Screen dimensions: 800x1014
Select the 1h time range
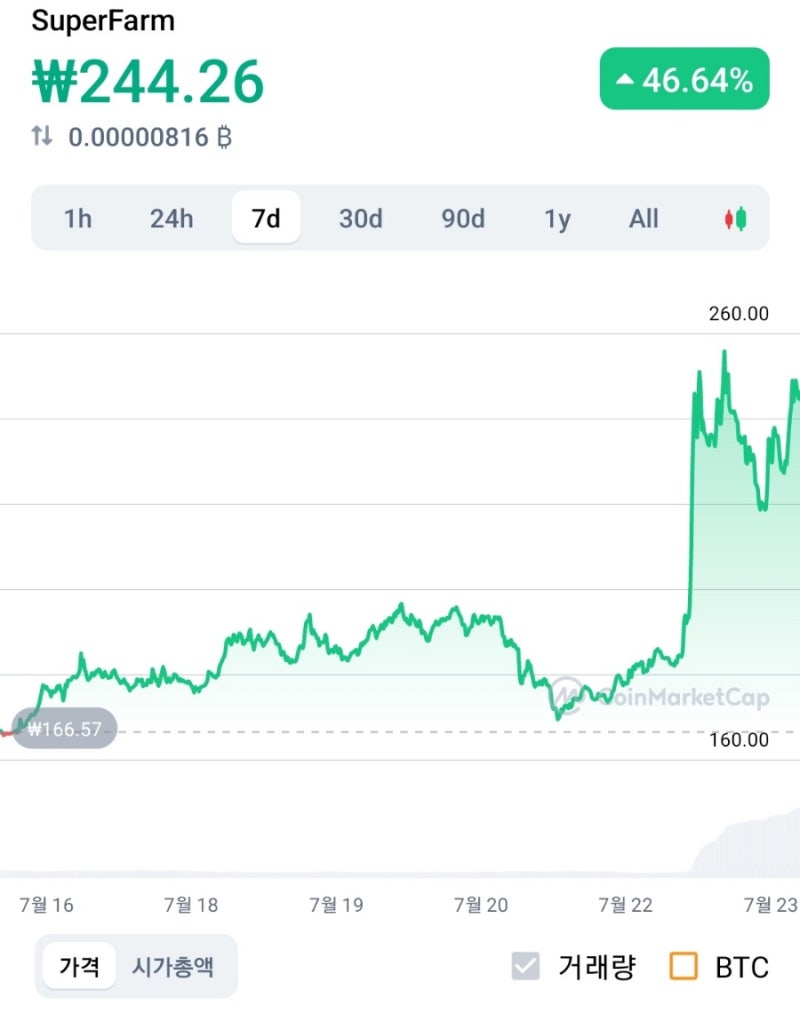coord(78,219)
